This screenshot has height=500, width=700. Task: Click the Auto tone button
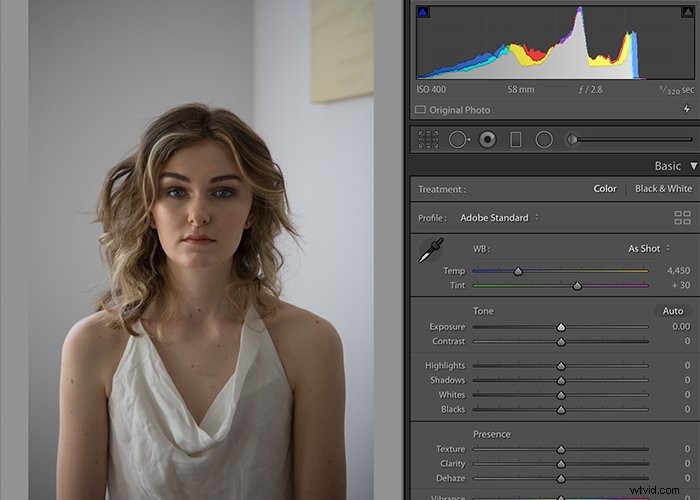[673, 311]
